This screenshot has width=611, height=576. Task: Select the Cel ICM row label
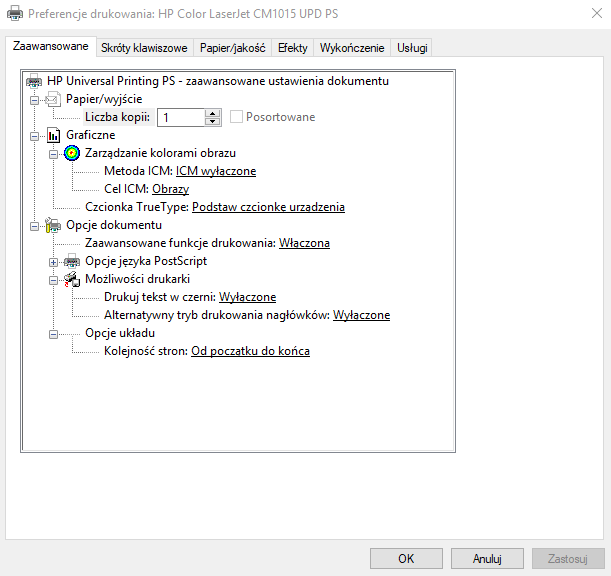pyautogui.click(x=126, y=189)
